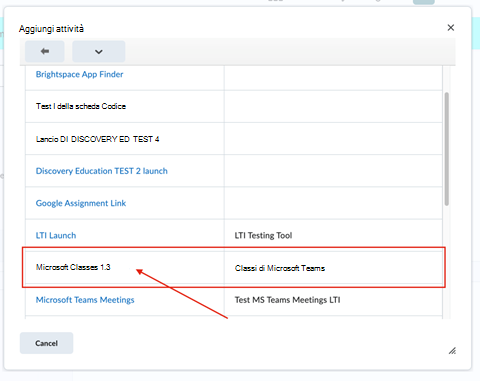Open the chevron dropdown in the toolbar
Viewport: 480px width, 381px height.
(99, 51)
